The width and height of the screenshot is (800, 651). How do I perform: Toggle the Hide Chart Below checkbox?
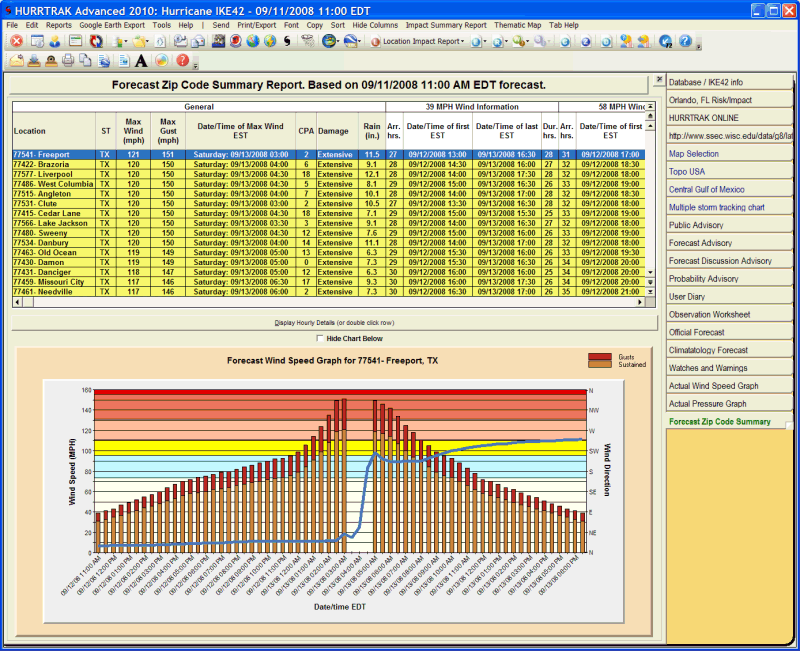(x=319, y=339)
